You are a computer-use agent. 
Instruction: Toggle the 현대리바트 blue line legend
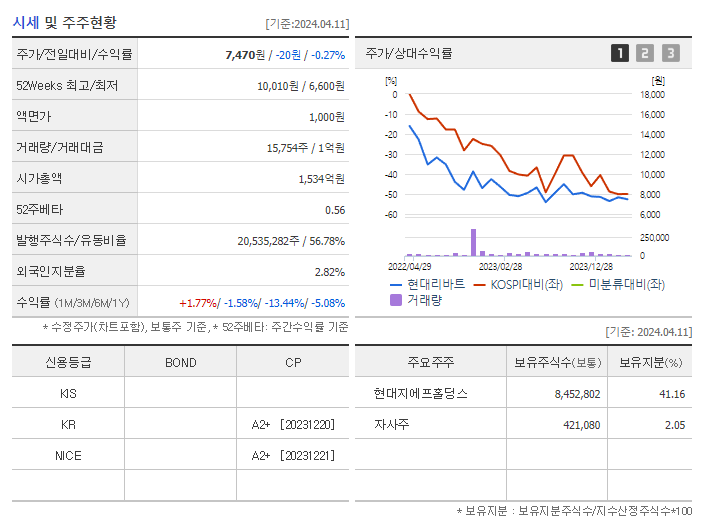tap(428, 284)
